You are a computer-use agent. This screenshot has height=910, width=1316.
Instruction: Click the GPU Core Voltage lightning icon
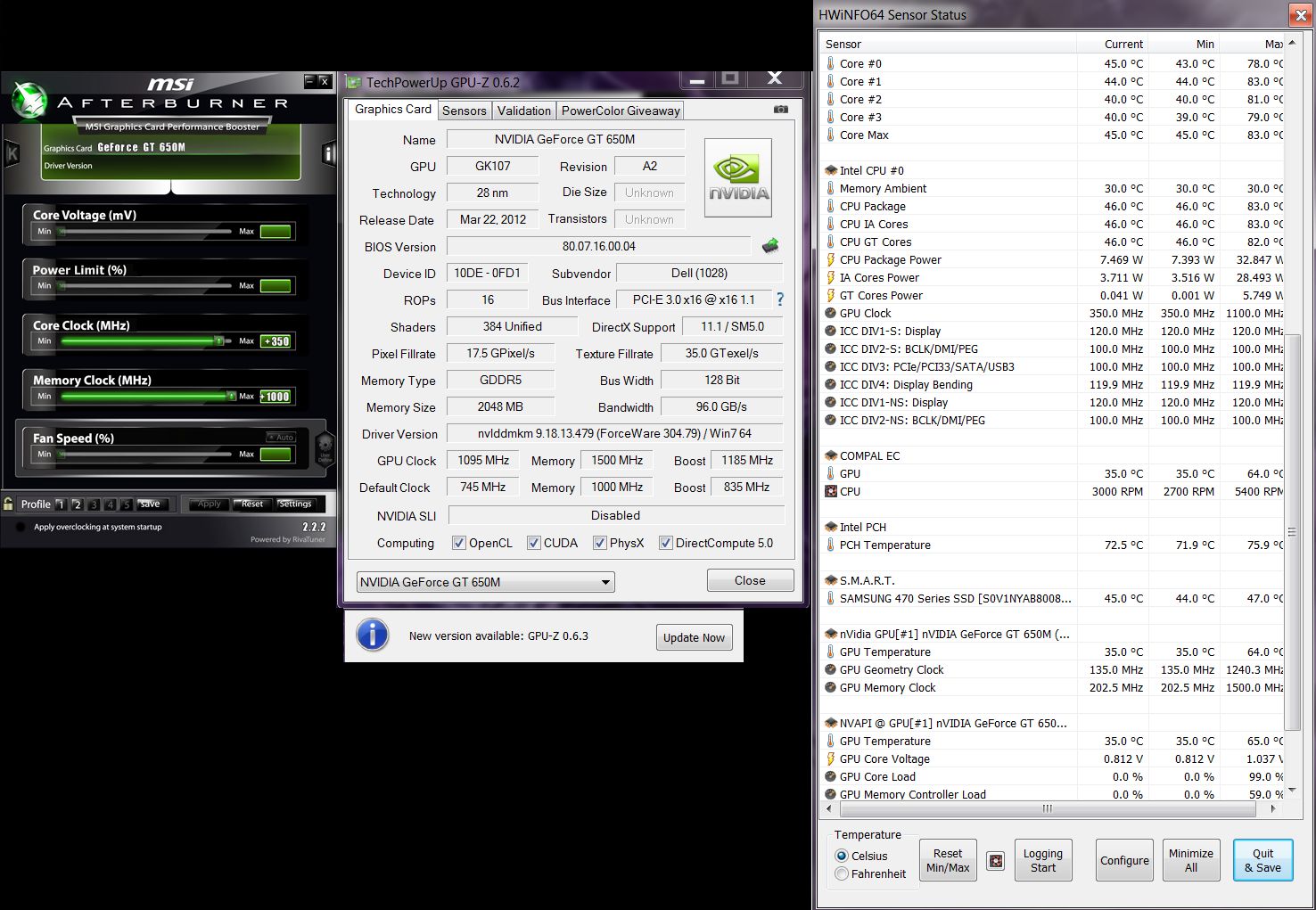tap(831, 758)
